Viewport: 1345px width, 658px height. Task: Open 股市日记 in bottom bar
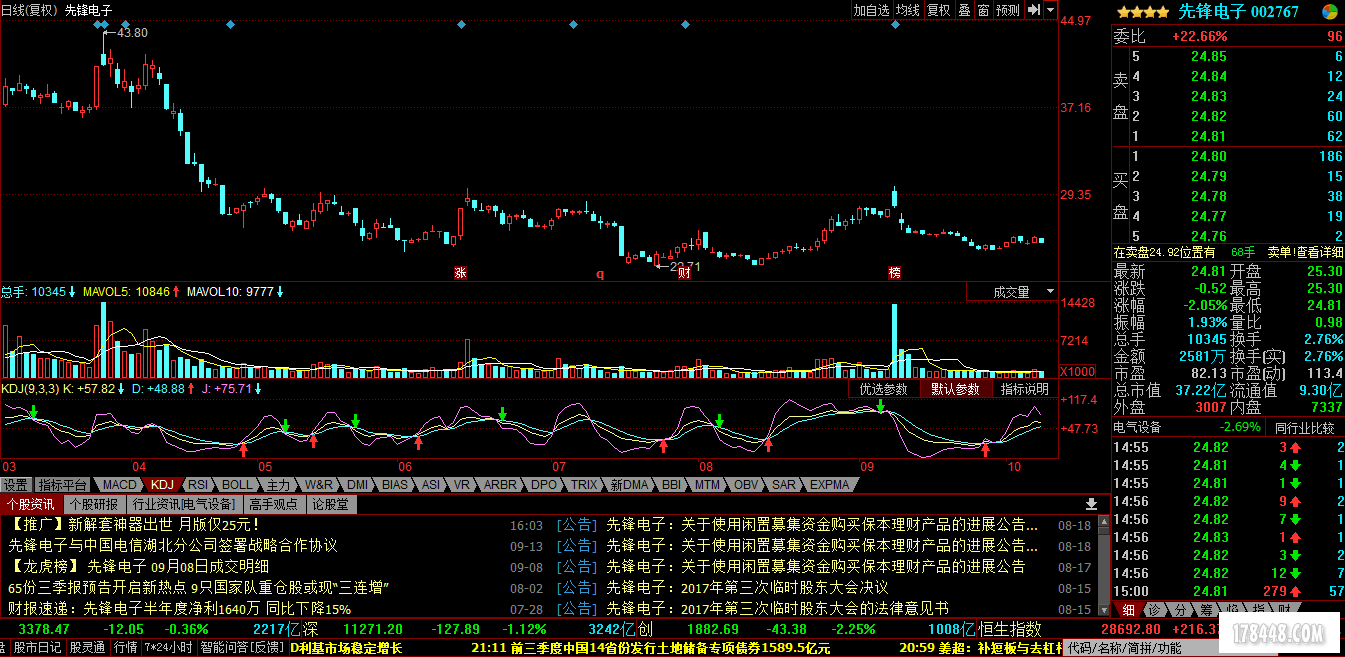(37, 648)
